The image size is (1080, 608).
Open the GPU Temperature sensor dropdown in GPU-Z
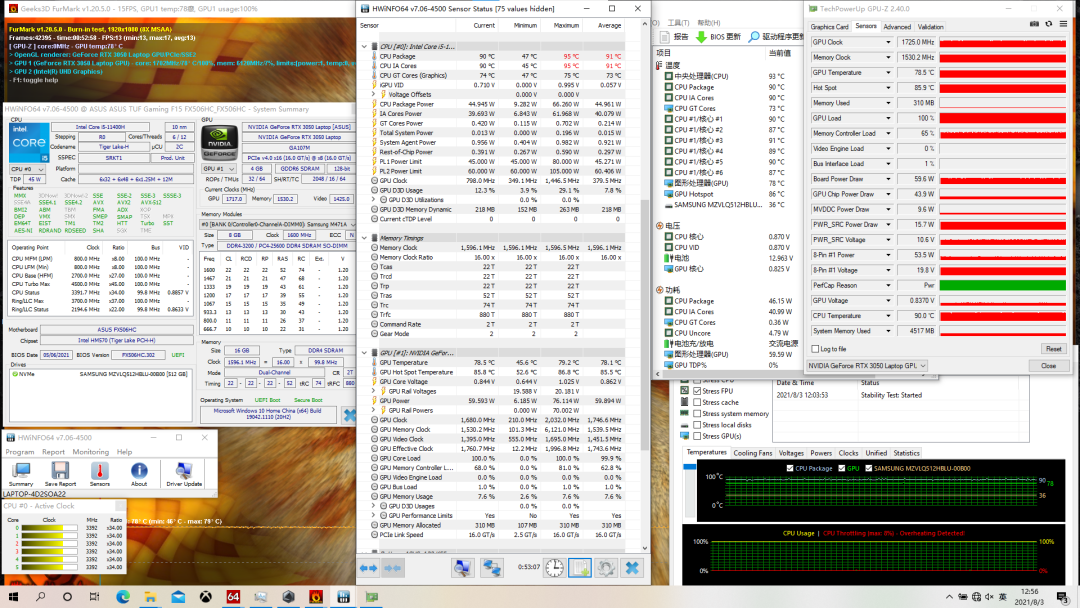tap(888, 72)
